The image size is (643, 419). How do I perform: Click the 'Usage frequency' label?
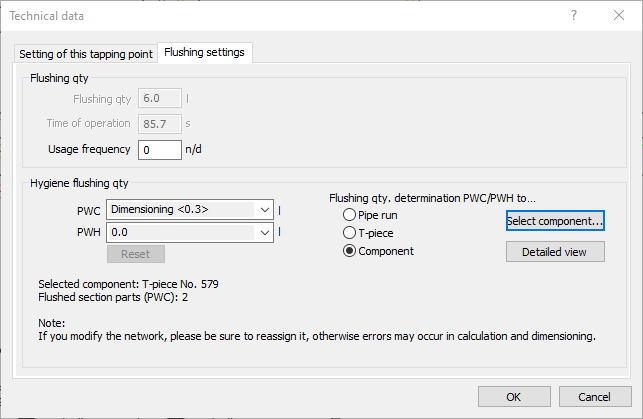point(89,149)
